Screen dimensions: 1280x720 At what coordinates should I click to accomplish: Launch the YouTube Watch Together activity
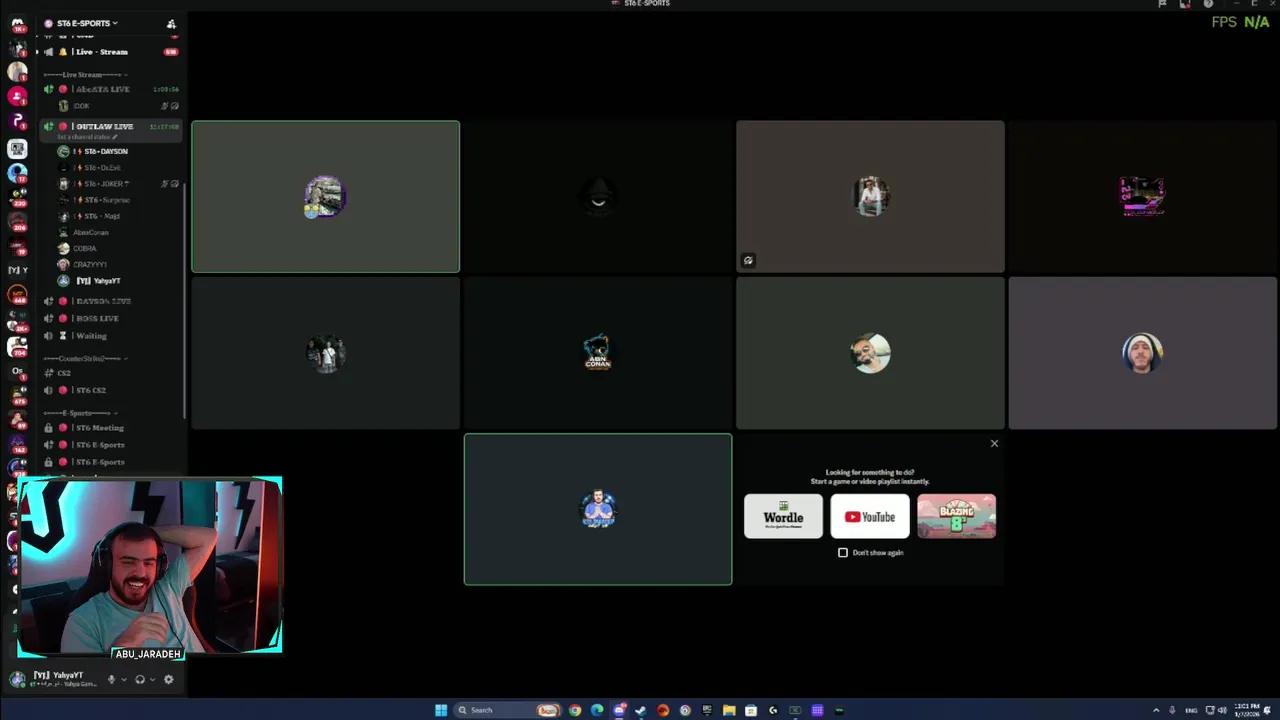870,516
